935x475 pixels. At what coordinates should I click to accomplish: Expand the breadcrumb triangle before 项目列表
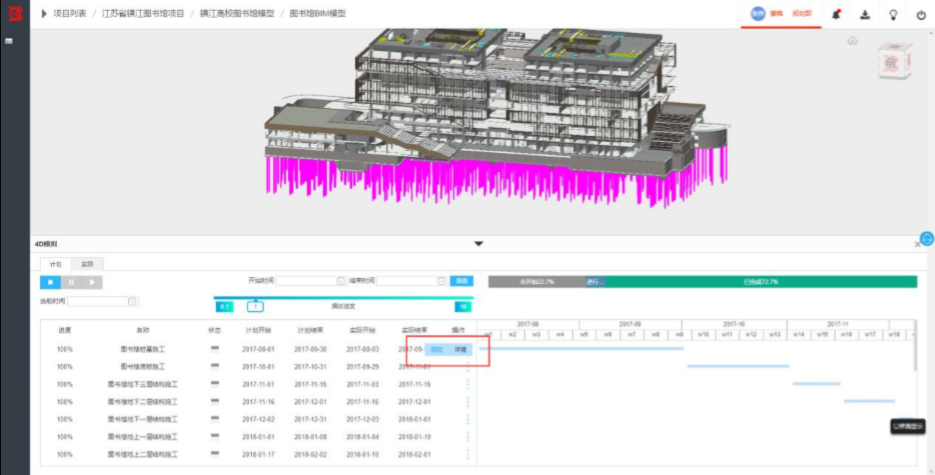coord(44,14)
